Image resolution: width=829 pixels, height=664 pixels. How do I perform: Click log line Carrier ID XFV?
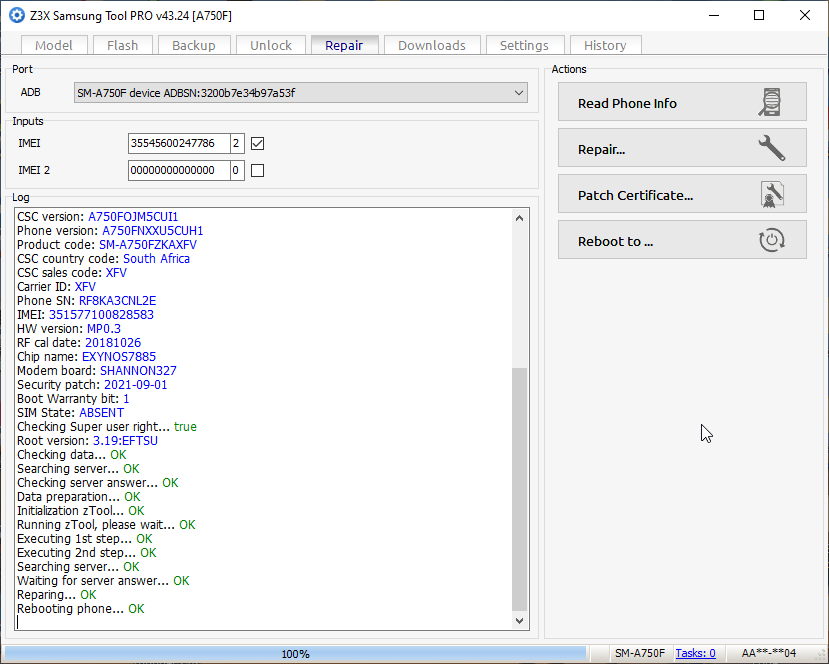57,287
